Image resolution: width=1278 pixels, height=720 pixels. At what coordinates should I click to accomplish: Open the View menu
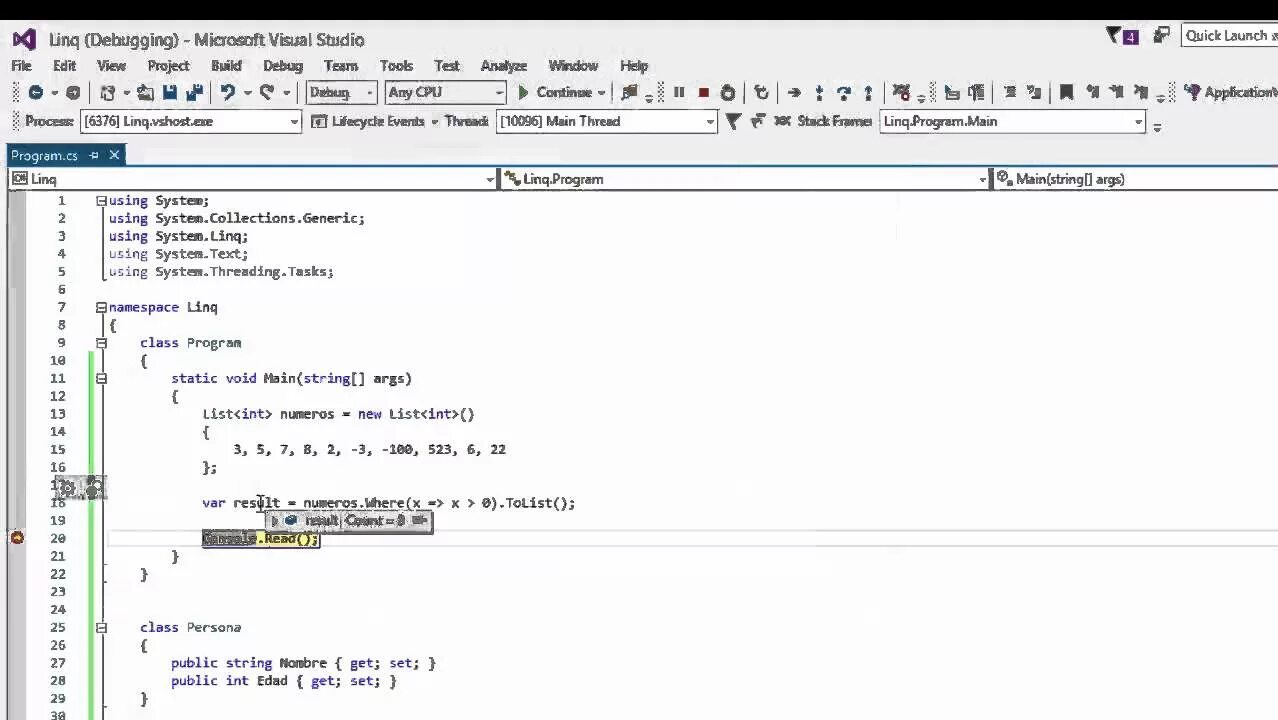coord(111,66)
